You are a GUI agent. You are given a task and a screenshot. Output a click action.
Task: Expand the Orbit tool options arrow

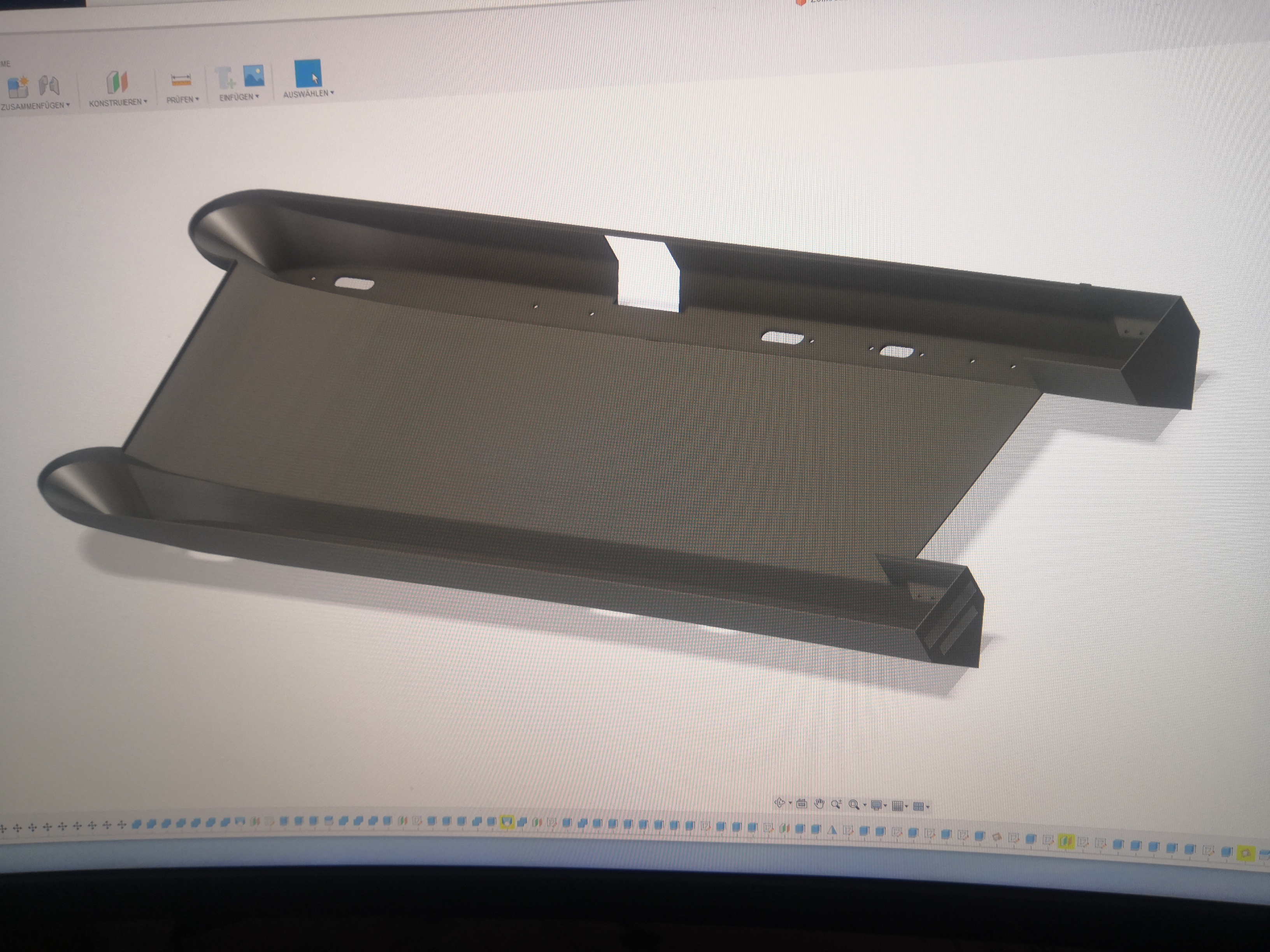(790, 803)
